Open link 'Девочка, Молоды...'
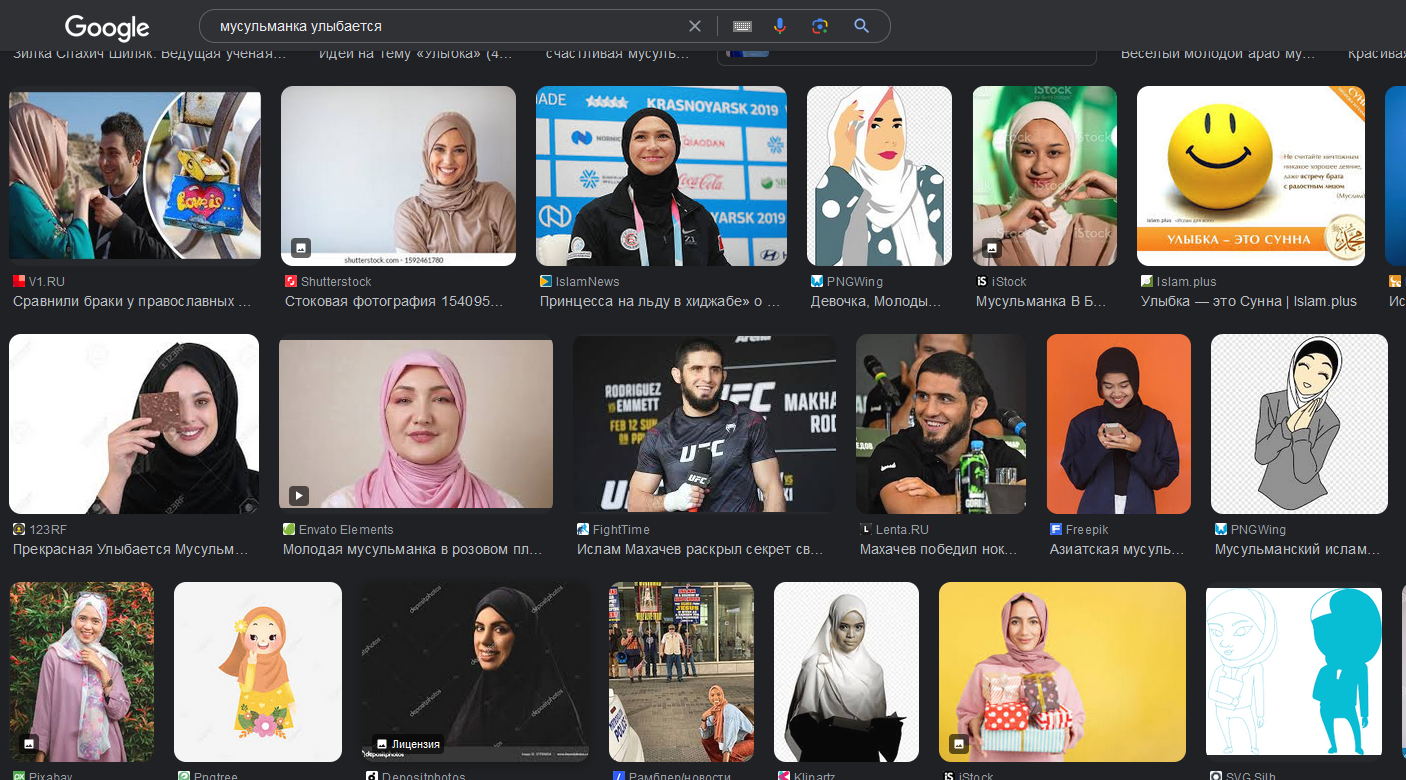Screen dimensions: 1406x780 [x=877, y=301]
